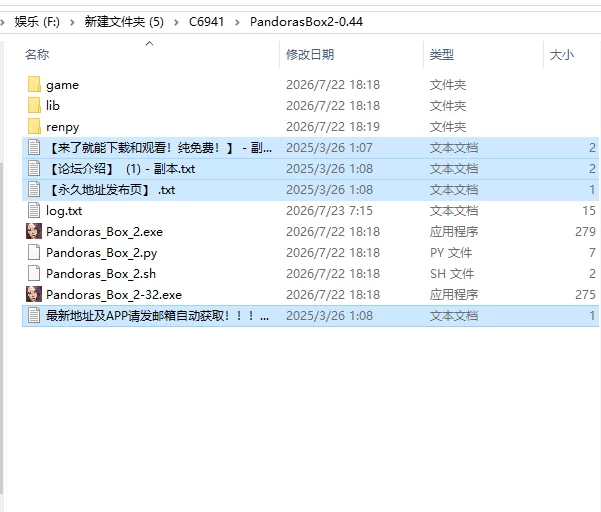Image resolution: width=601 pixels, height=512 pixels.
Task: Click the Pandoras_Box_2.sh file icon
Action: [34, 274]
